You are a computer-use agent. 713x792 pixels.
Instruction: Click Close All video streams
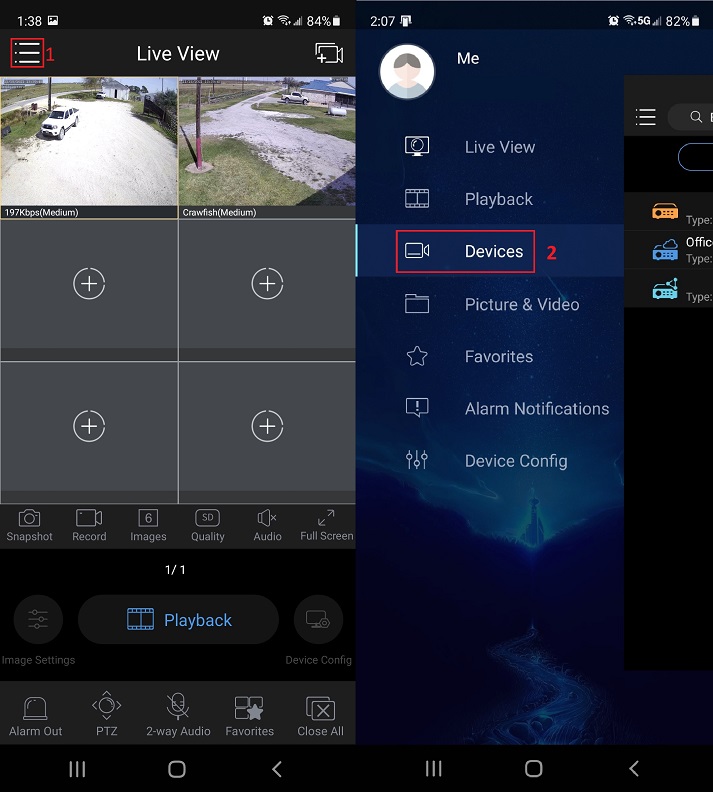pyautogui.click(x=320, y=715)
